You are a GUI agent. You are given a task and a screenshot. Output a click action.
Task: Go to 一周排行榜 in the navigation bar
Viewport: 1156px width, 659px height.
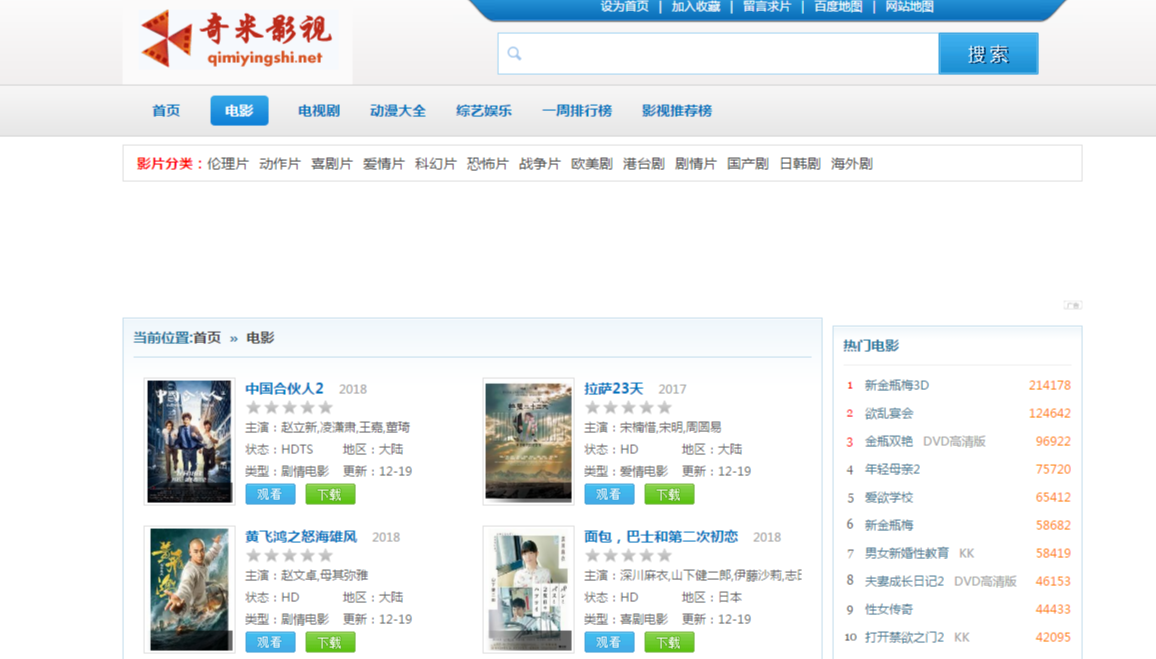[x=577, y=111]
